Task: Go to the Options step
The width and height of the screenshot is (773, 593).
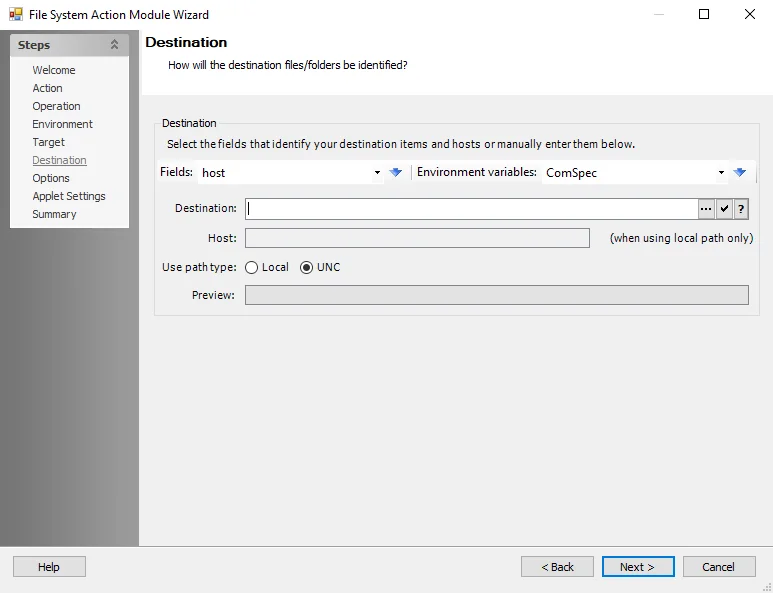Action: click(x=51, y=178)
